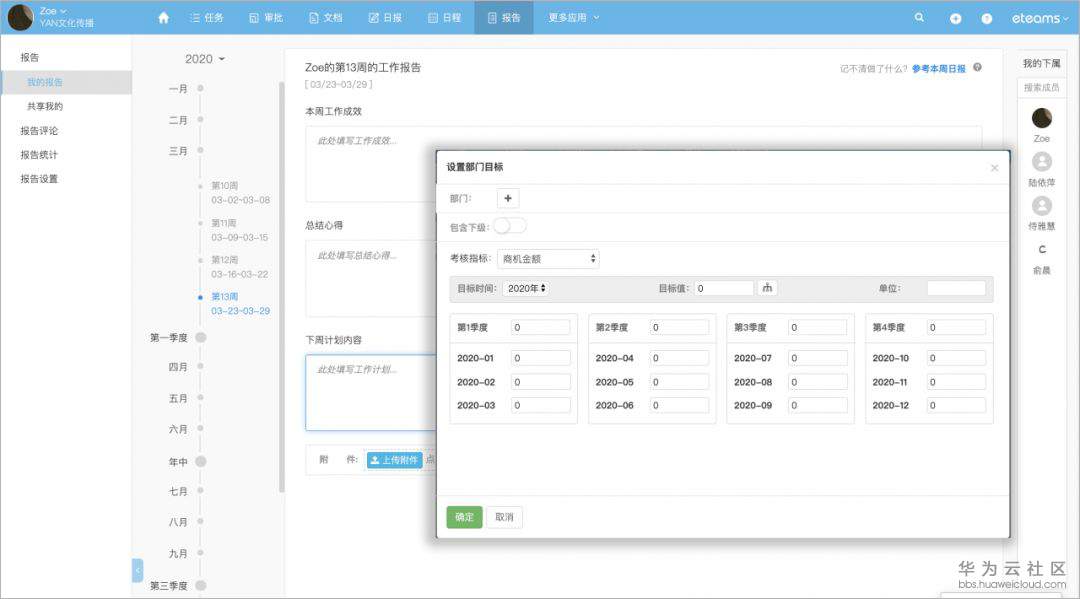Select Zoe avatar in 我的下属 panel
1080x599 pixels.
point(1041,118)
